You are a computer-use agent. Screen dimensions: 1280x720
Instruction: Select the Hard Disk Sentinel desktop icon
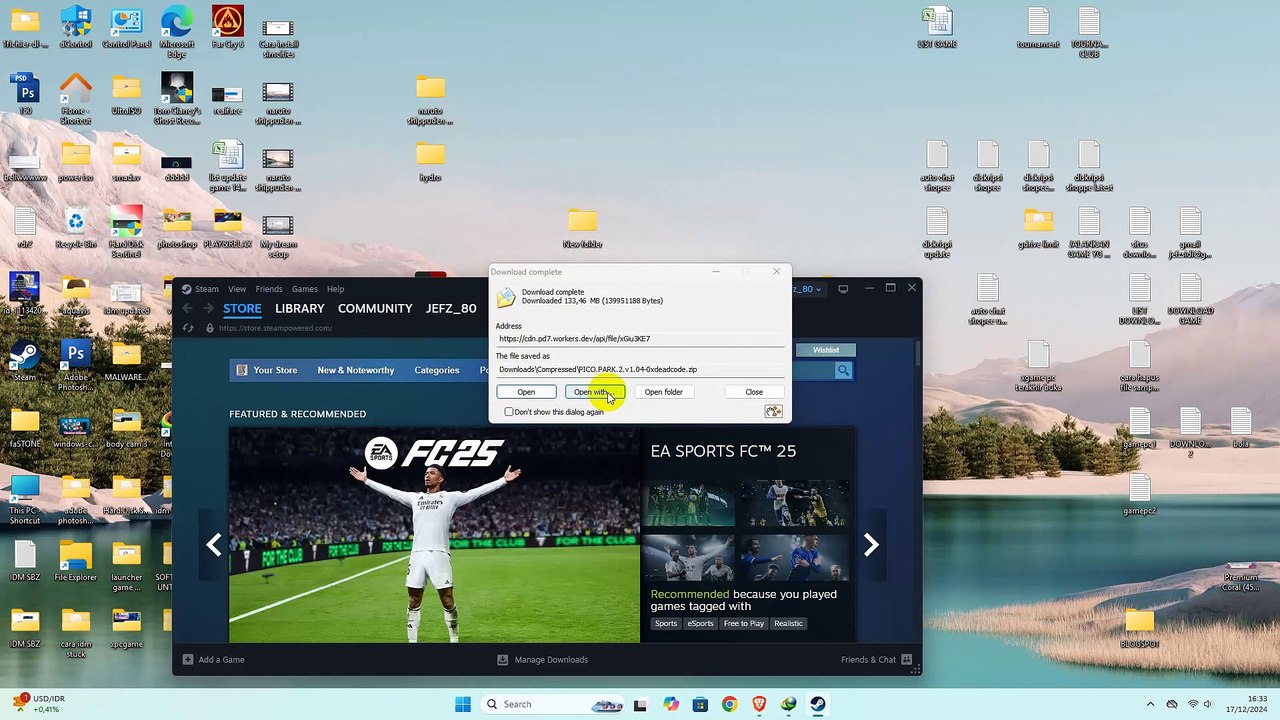click(x=126, y=233)
